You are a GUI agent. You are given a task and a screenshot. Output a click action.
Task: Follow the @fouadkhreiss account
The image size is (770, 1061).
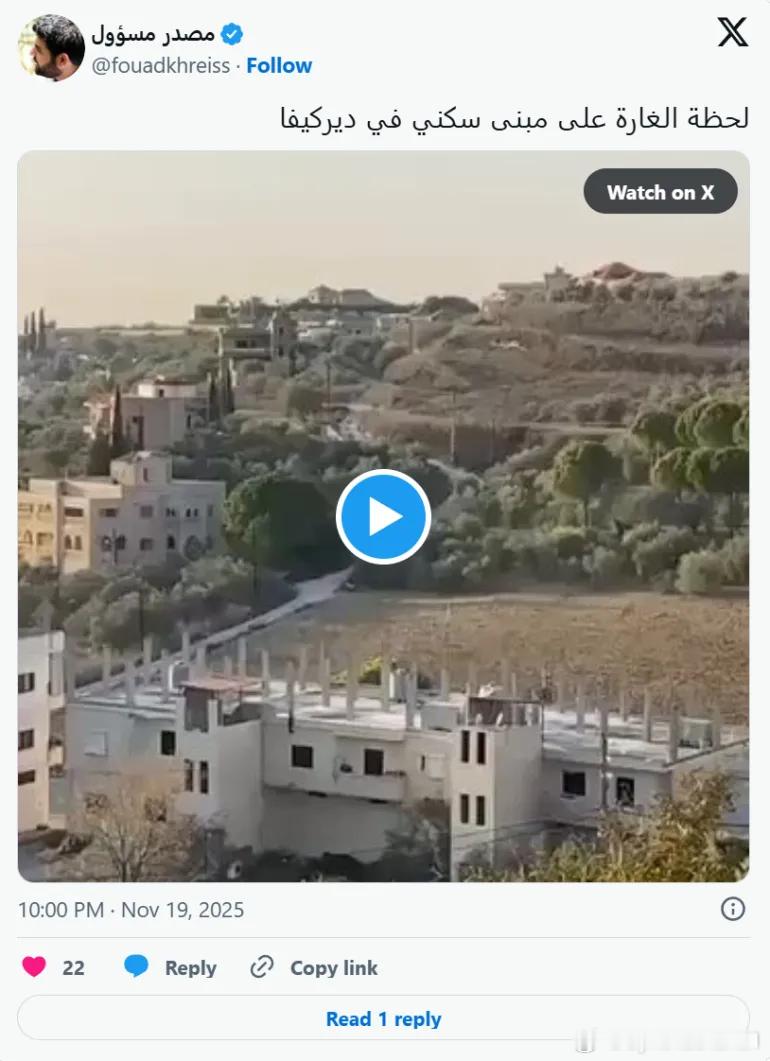279,66
